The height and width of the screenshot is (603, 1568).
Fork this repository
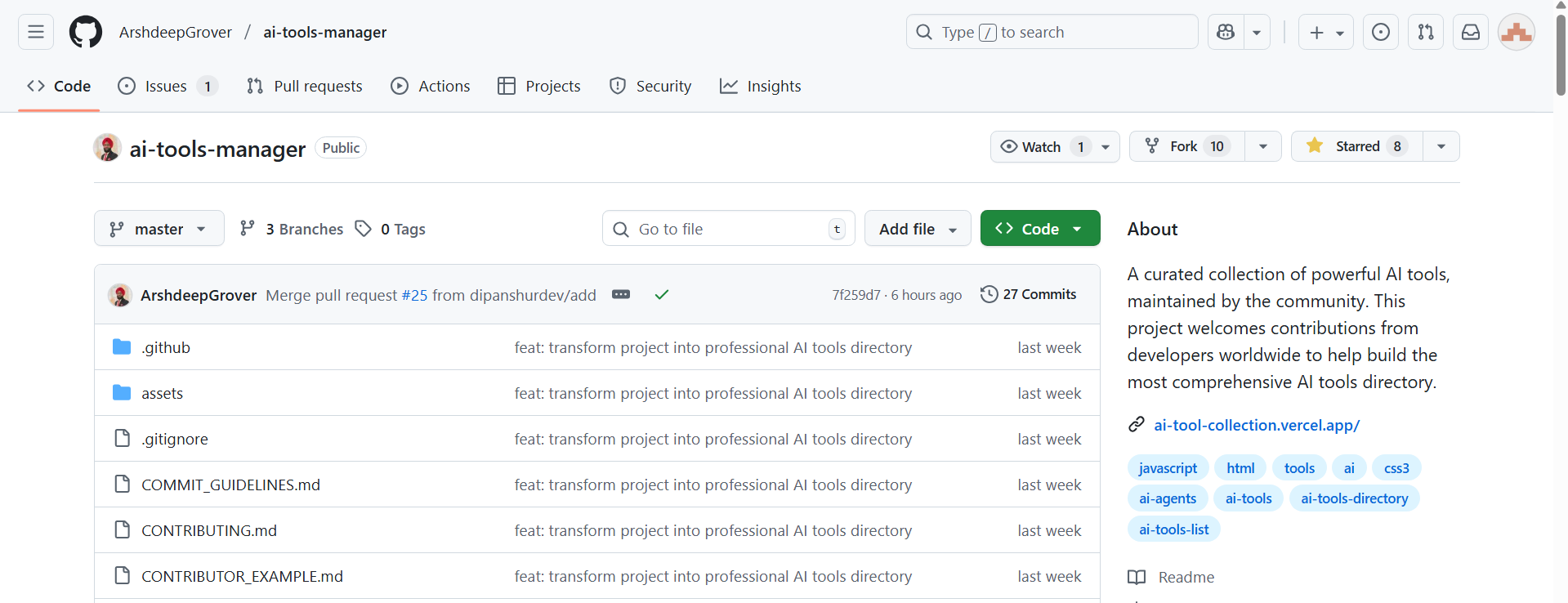pos(1187,146)
